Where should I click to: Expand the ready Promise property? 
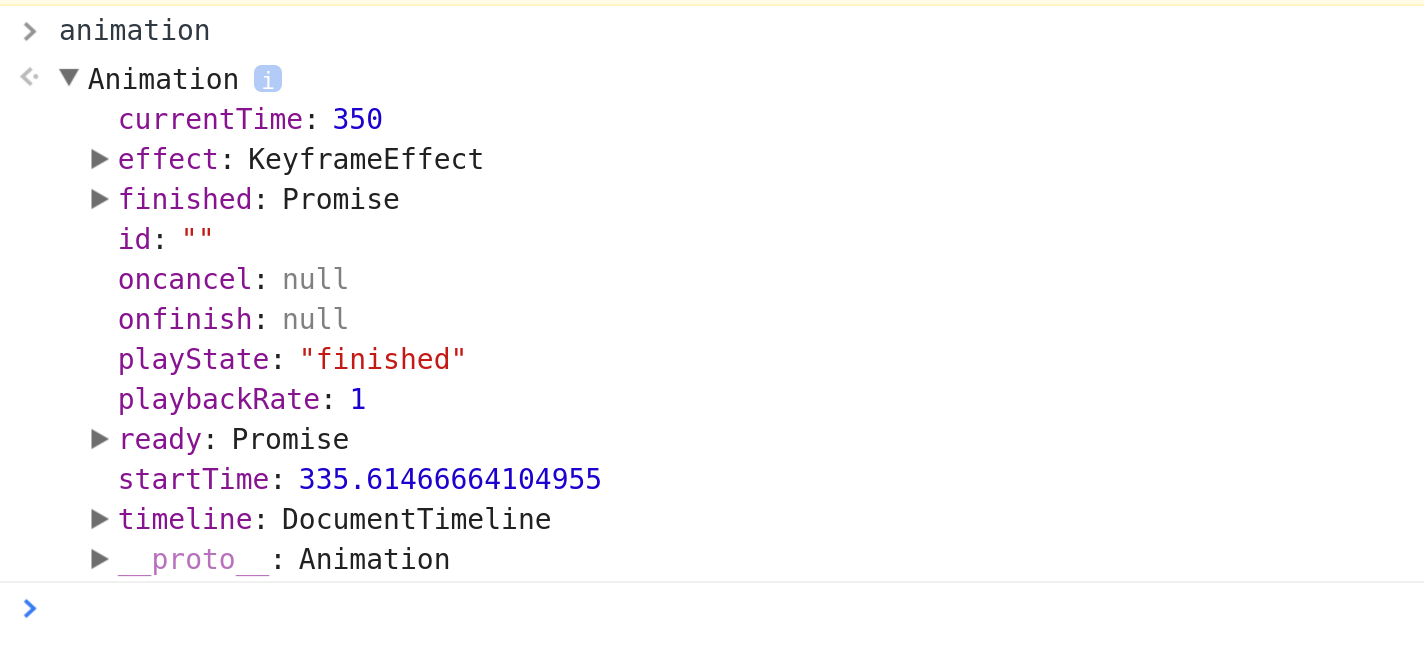pos(99,439)
